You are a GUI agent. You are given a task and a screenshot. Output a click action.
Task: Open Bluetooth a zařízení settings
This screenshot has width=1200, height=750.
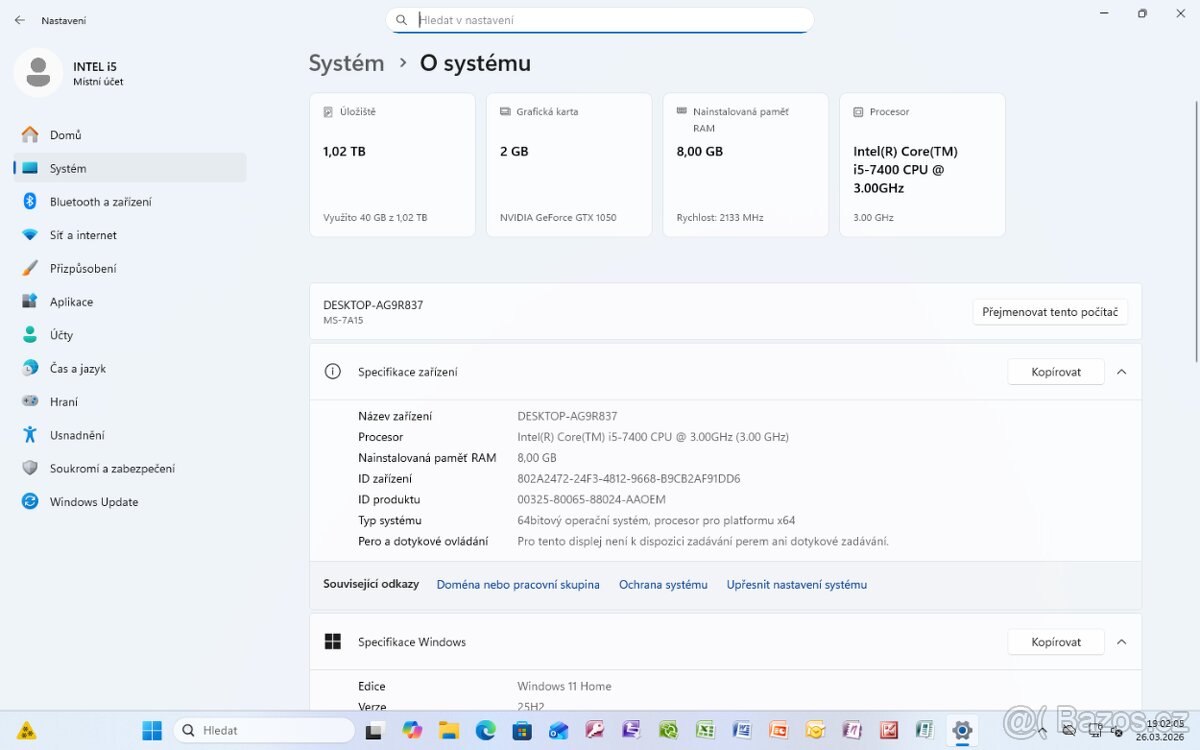(x=100, y=202)
